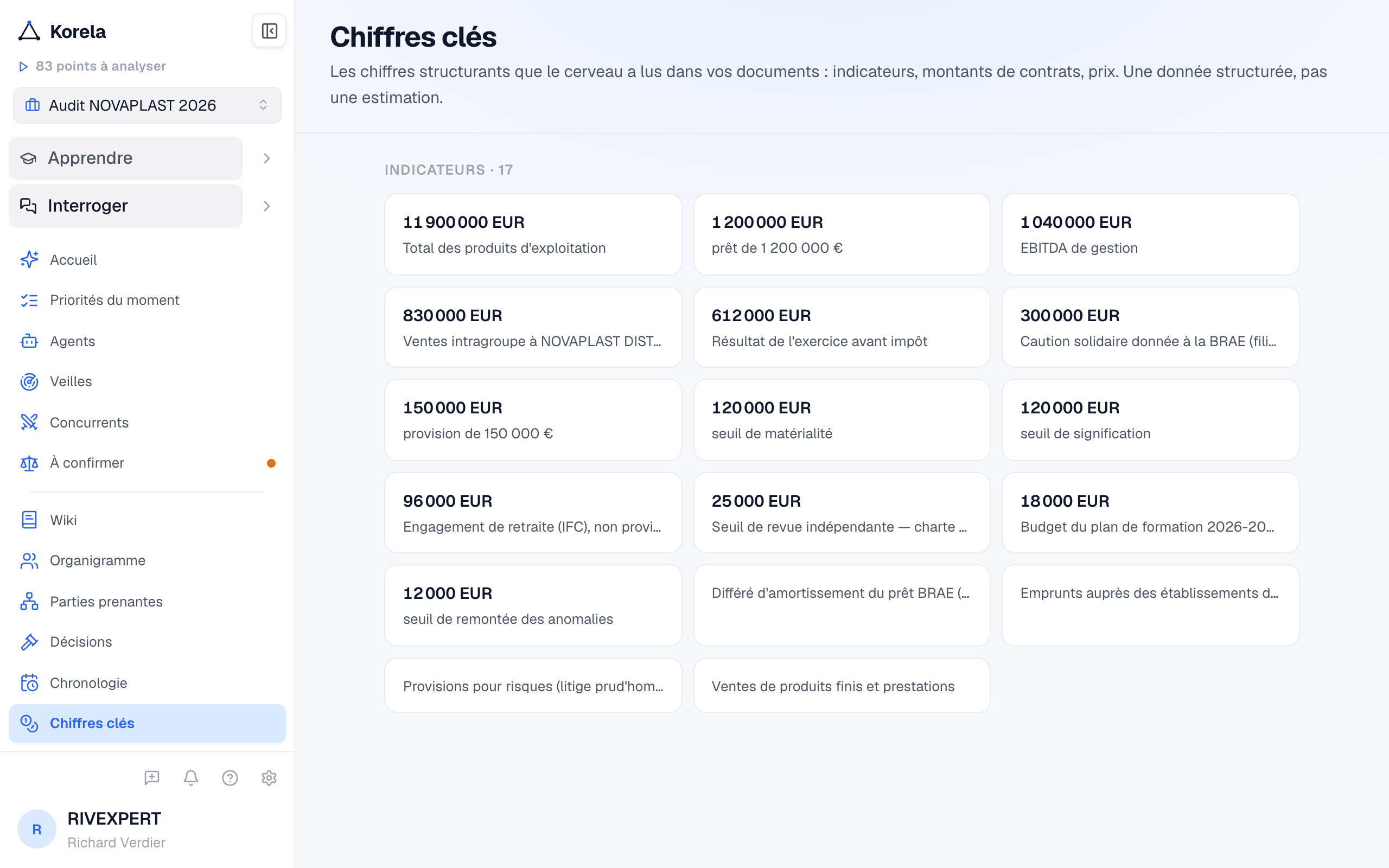This screenshot has height=868, width=1389.
Task: Open the Budget du plan de formation card
Action: coord(1150,513)
